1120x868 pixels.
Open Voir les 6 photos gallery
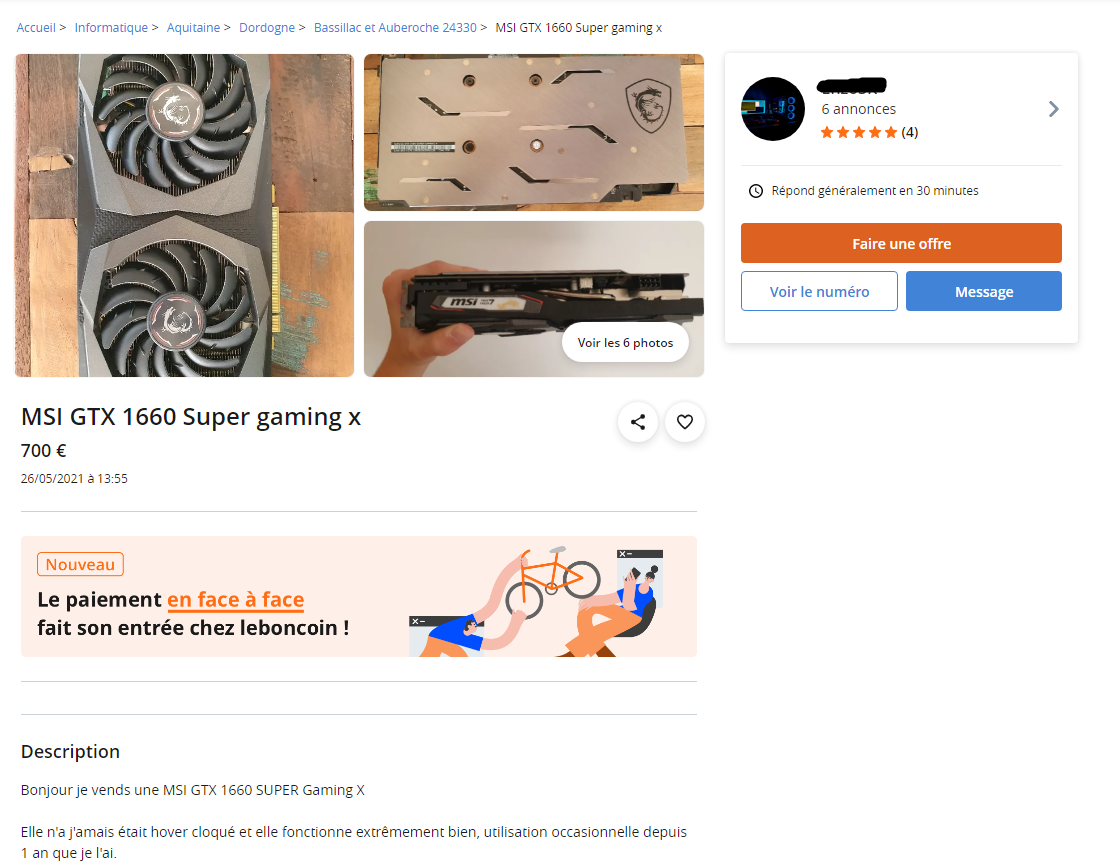tap(625, 342)
